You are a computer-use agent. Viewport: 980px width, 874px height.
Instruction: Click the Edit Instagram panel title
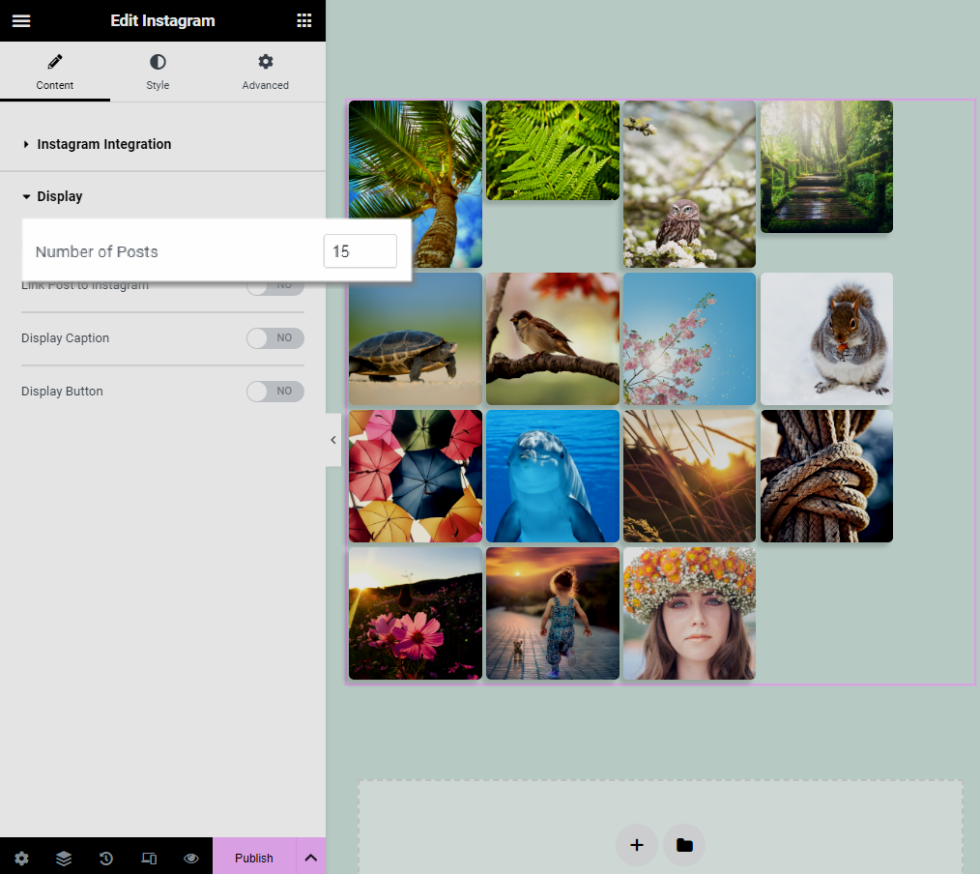[x=162, y=21]
